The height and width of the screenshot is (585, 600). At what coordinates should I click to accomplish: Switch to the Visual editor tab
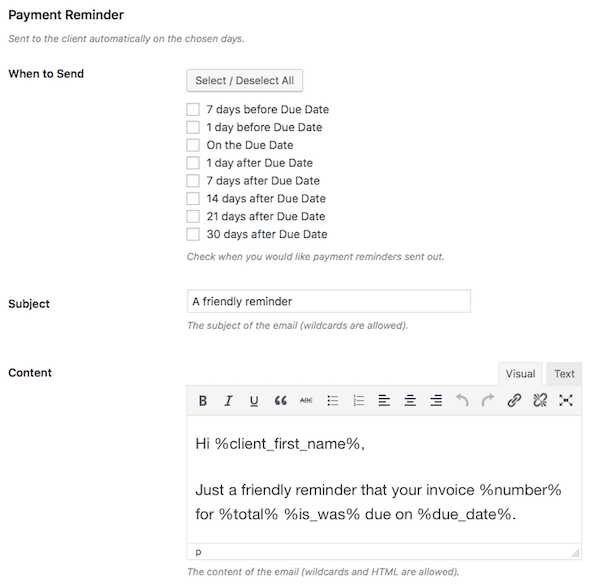520,374
